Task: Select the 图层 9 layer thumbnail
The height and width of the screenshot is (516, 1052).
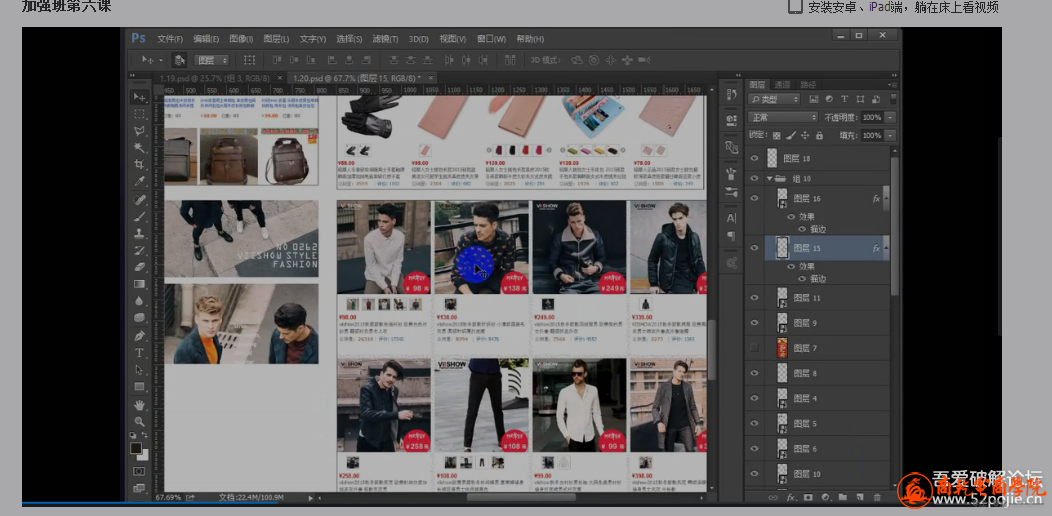Action: tap(783, 323)
